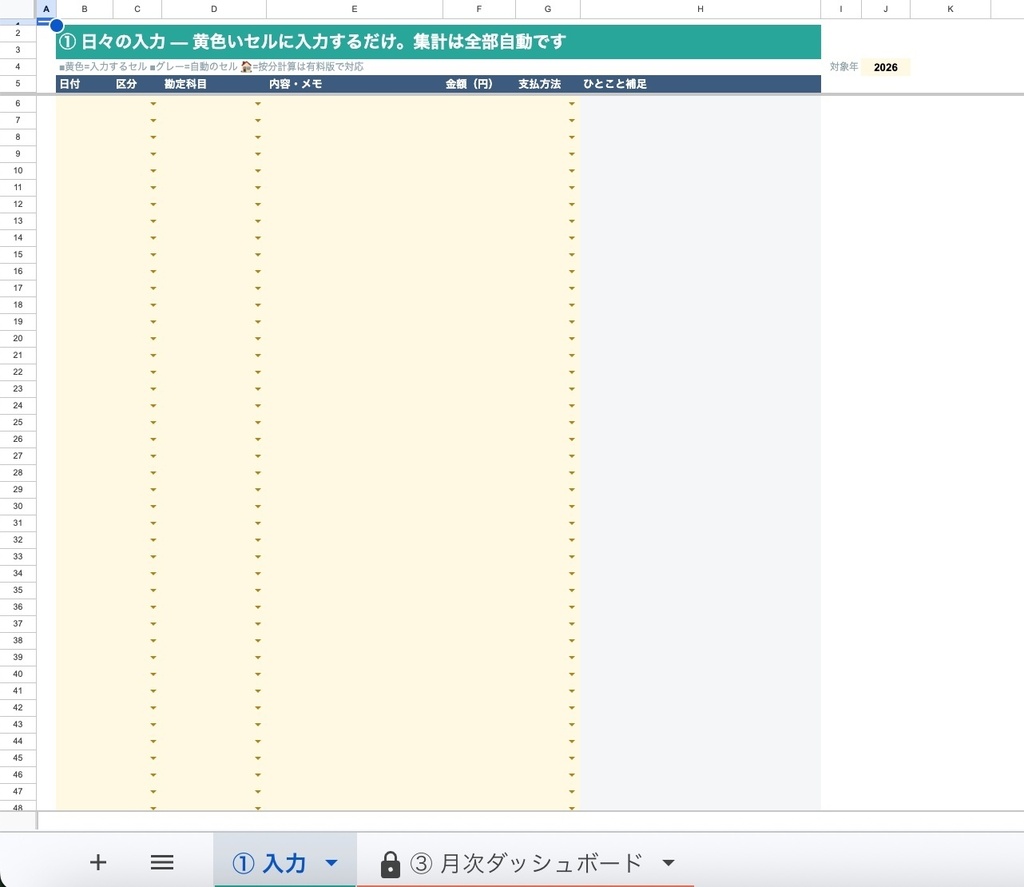Click the 支払方法 header cell
Image resolution: width=1024 pixels, height=887 pixels.
547,84
